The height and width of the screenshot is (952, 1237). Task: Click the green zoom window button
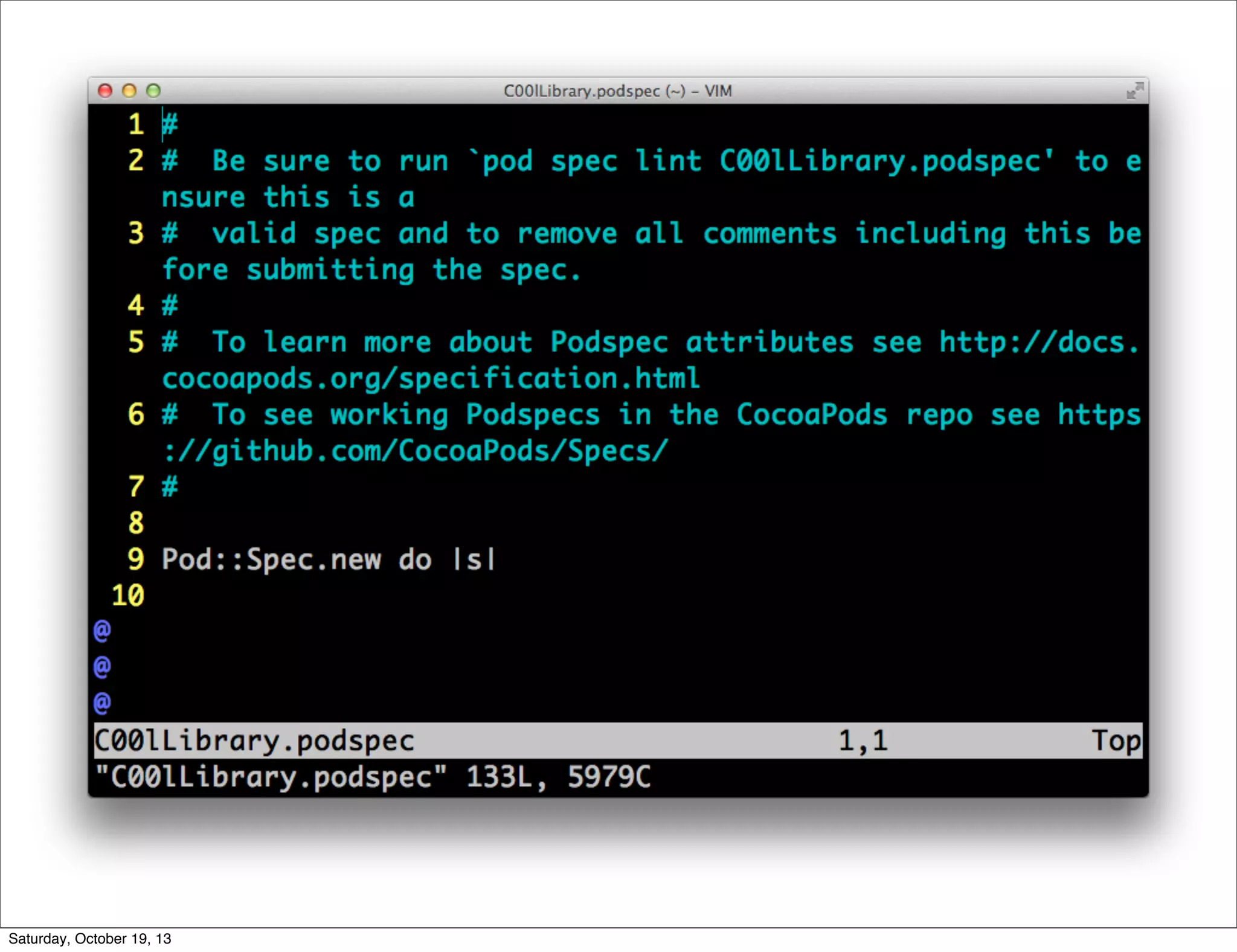153,91
